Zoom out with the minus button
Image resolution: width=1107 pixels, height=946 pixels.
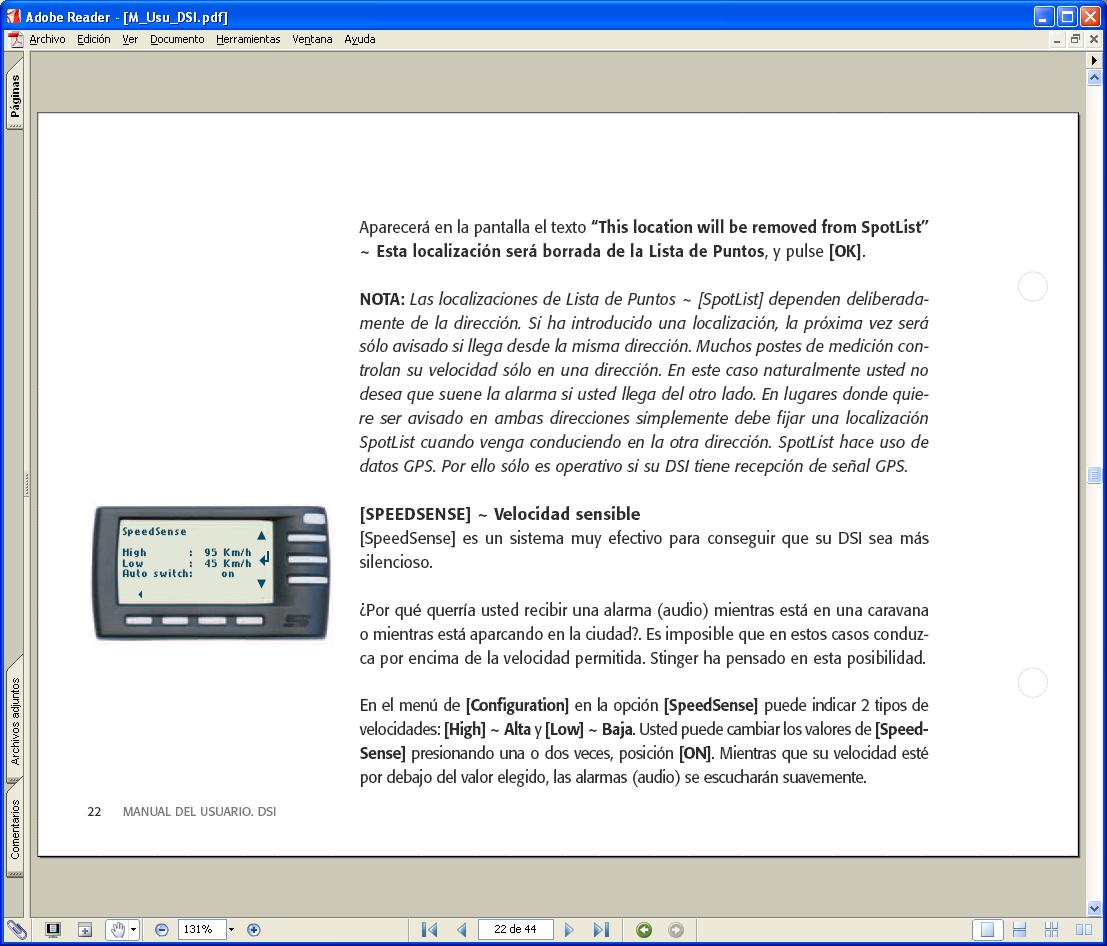click(x=162, y=930)
